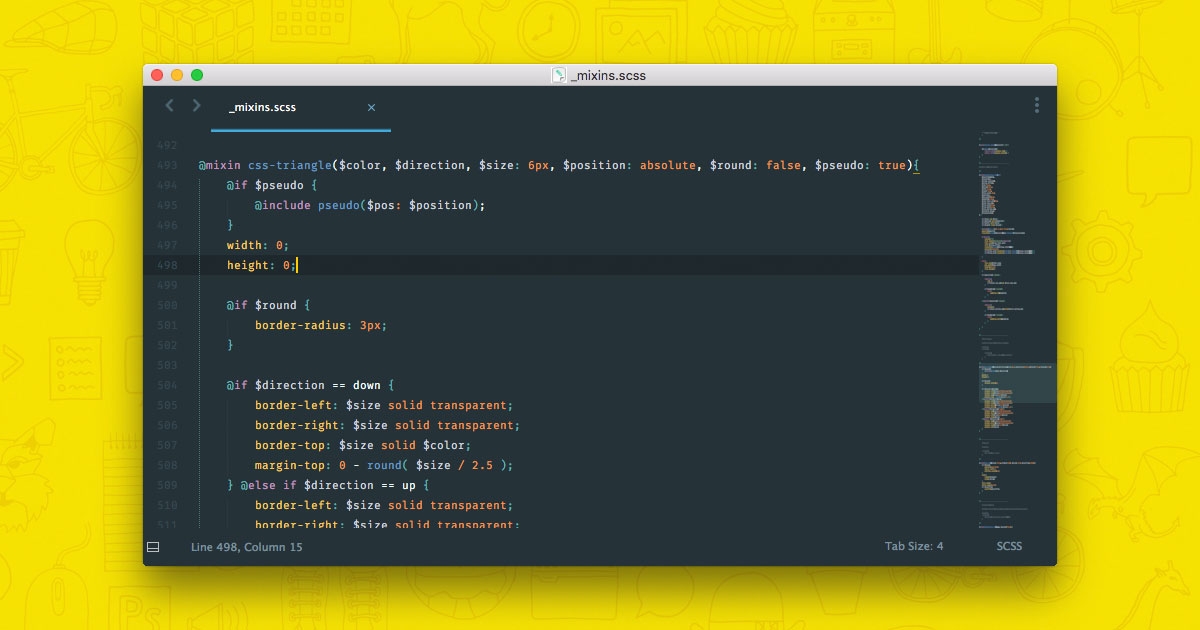
Task: Click the back navigation arrow in tab bar
Action: pyautogui.click(x=169, y=106)
